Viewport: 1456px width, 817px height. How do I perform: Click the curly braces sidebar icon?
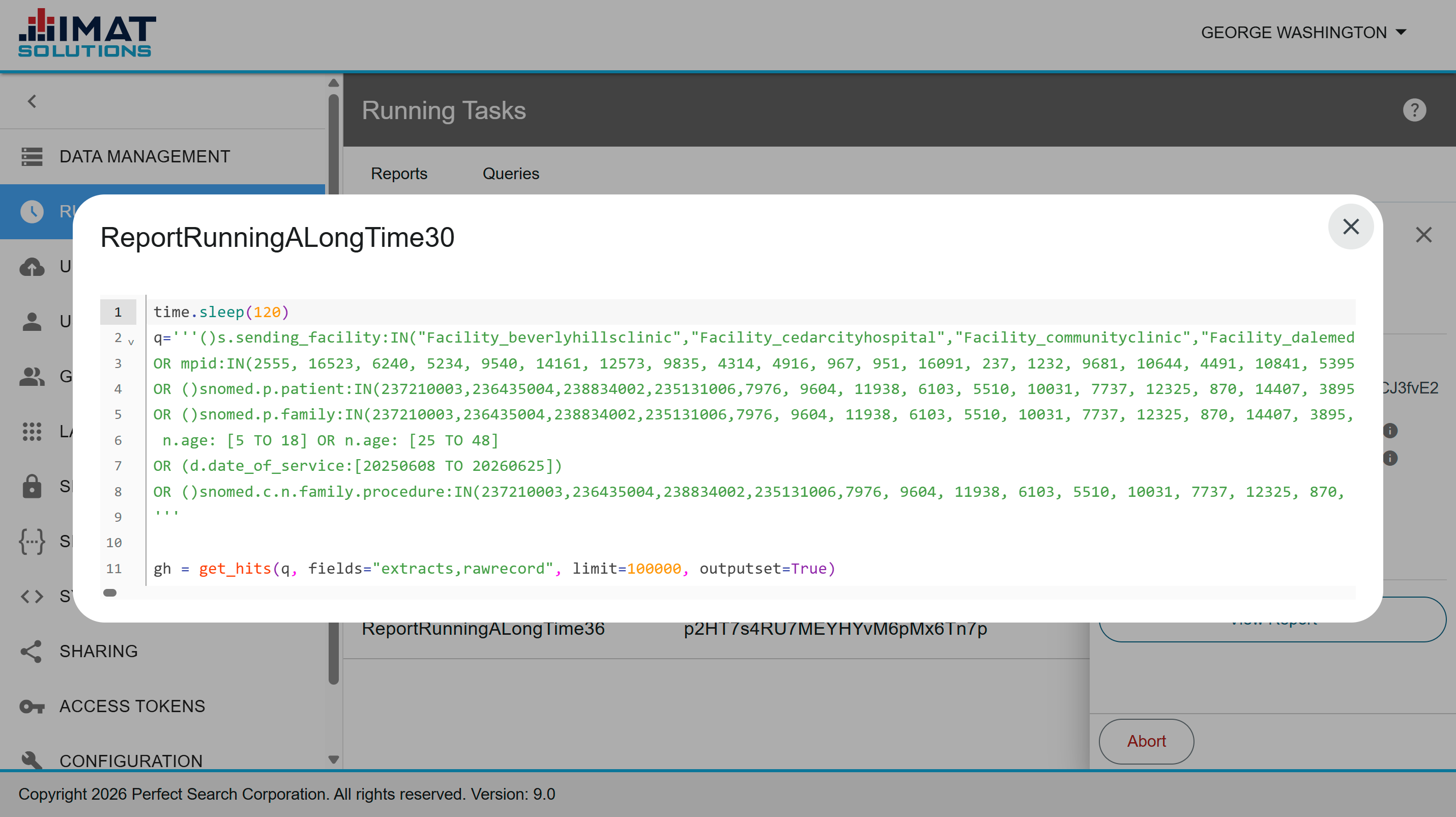pyautogui.click(x=32, y=541)
